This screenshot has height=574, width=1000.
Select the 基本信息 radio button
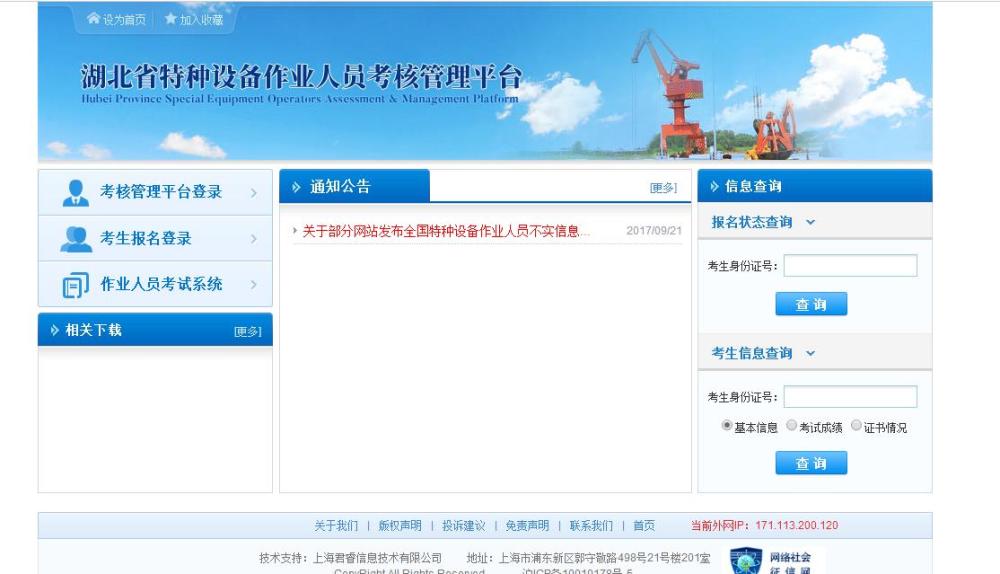point(726,425)
